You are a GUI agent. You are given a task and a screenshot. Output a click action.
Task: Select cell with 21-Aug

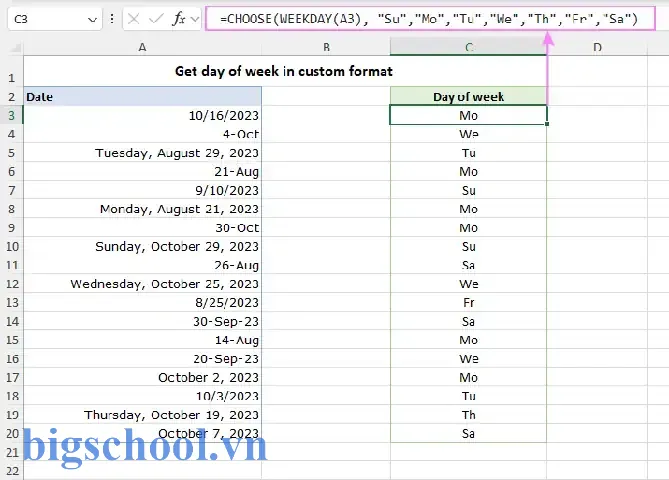coord(143,172)
